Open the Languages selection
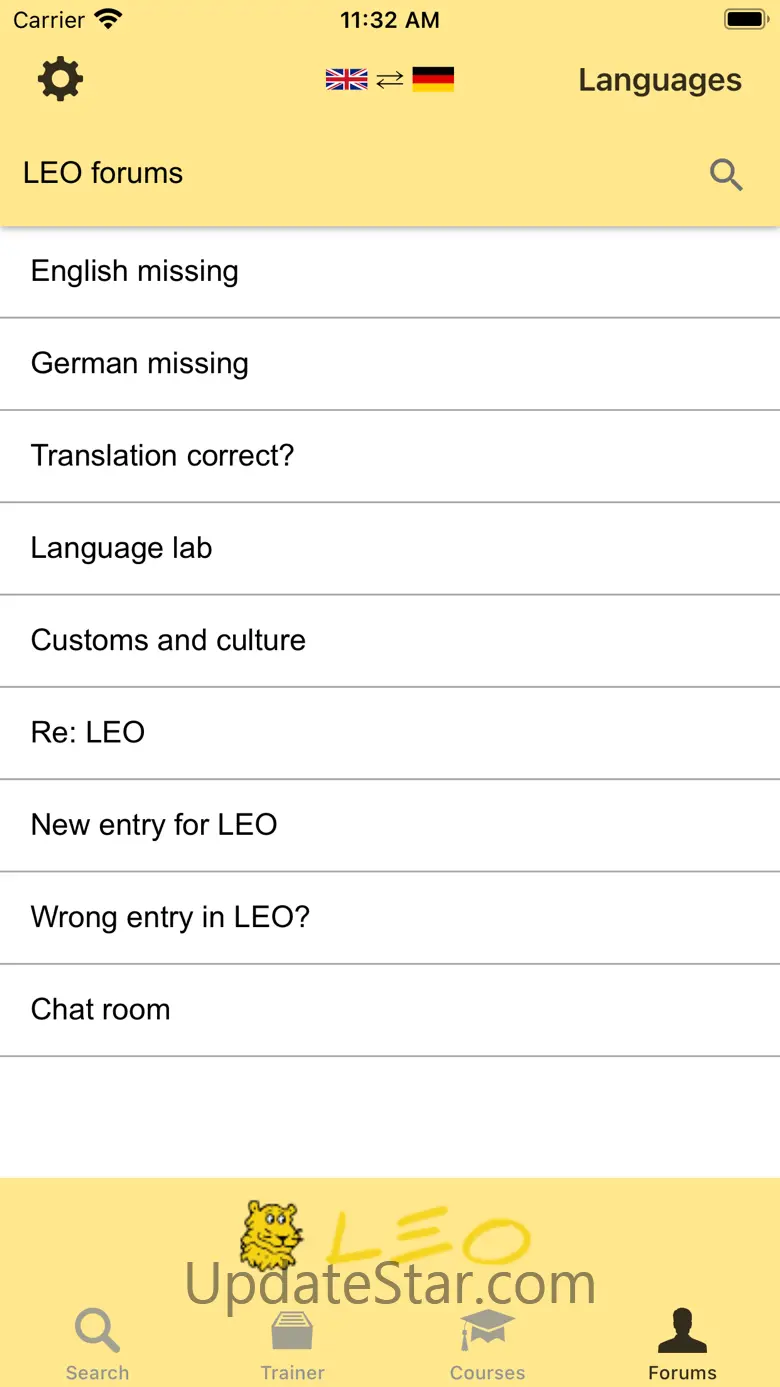 (x=659, y=80)
